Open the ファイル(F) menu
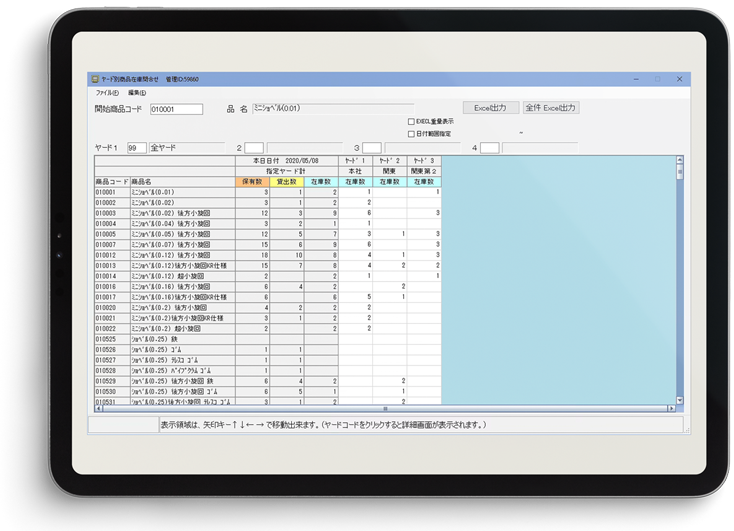The width and height of the screenshot is (734, 531). click(107, 93)
